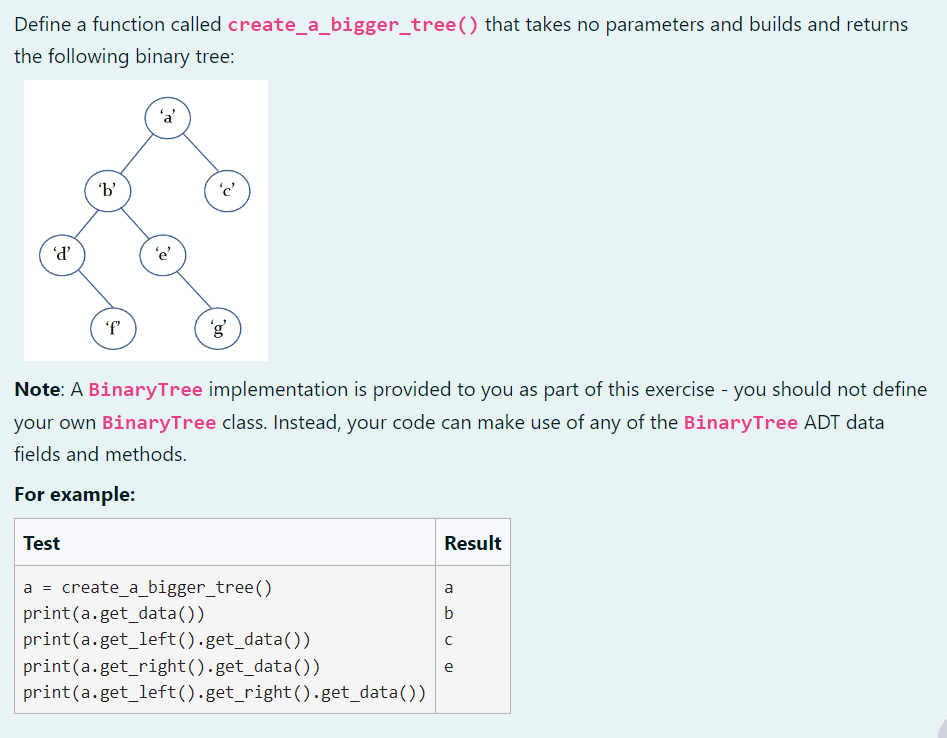Select node 'c' in the binary tree image
947x738 pixels.
(227, 190)
